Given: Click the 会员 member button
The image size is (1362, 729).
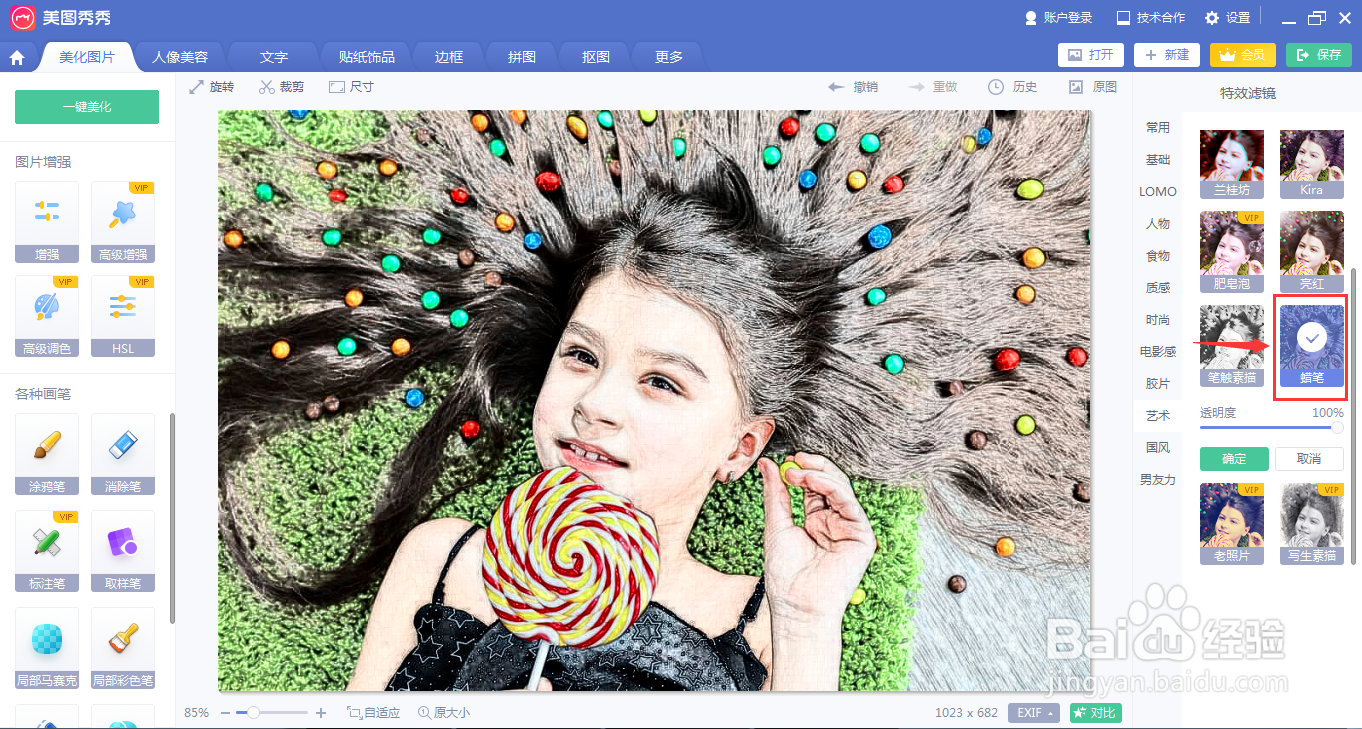Looking at the screenshot, I should (x=1243, y=55).
